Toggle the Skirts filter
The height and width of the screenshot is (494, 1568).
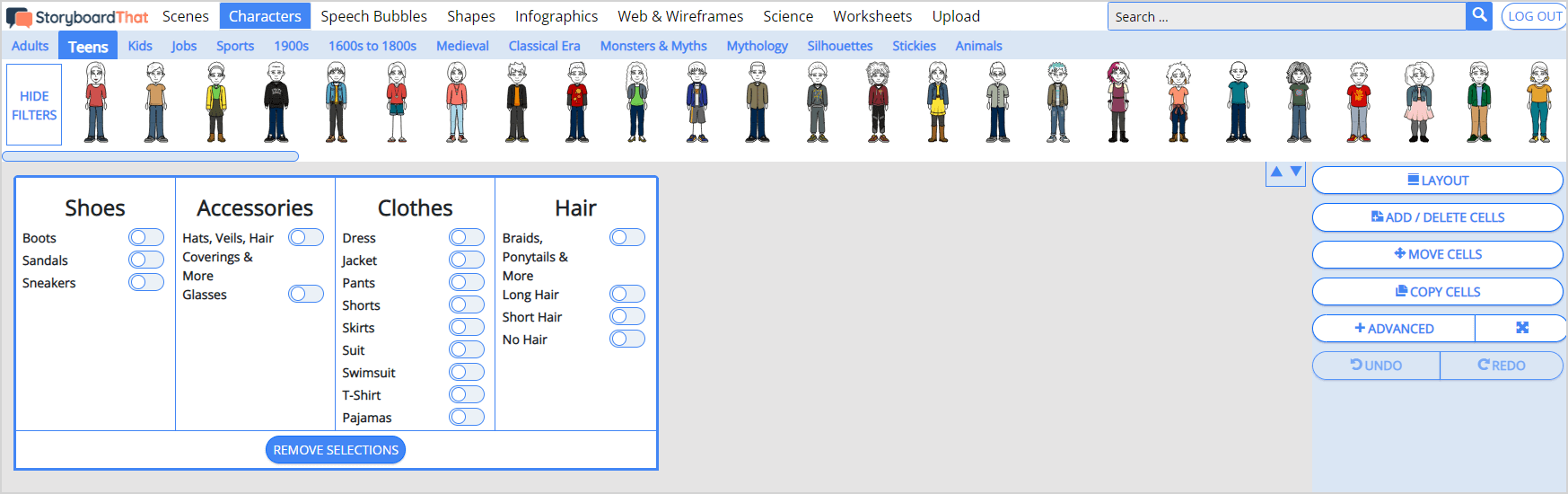467,327
